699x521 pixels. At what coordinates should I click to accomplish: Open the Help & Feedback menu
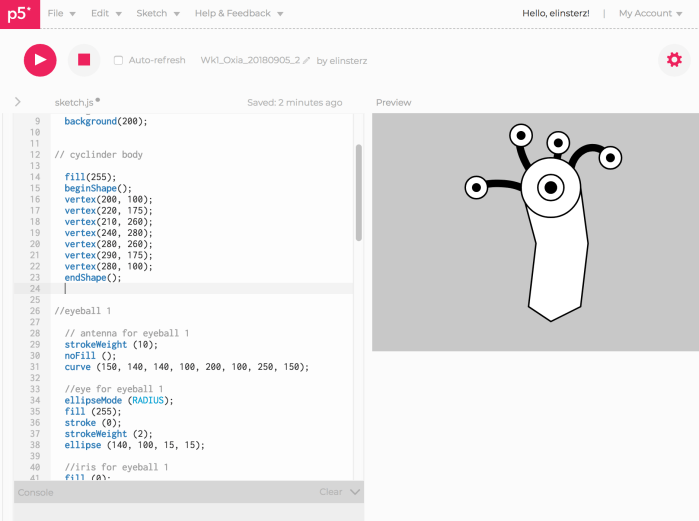tap(239, 13)
